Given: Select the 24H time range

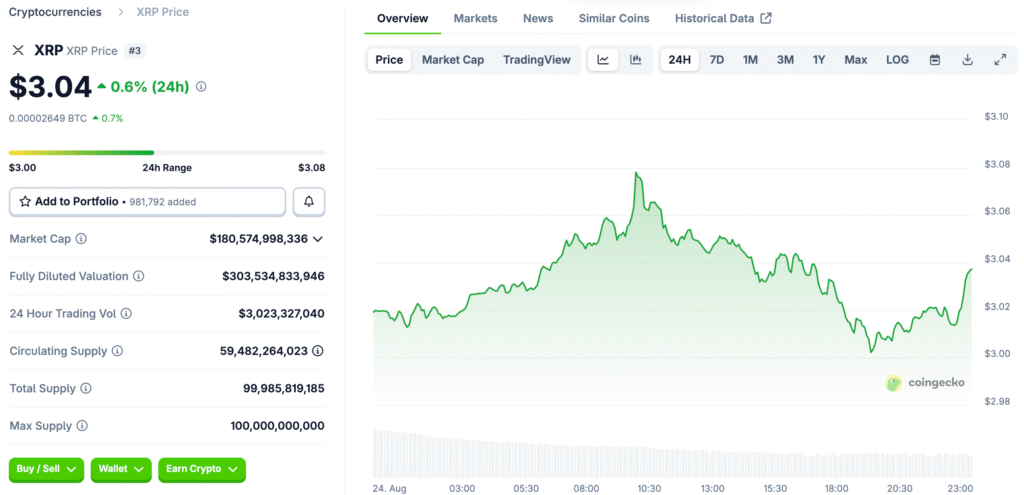Looking at the screenshot, I should pyautogui.click(x=680, y=59).
